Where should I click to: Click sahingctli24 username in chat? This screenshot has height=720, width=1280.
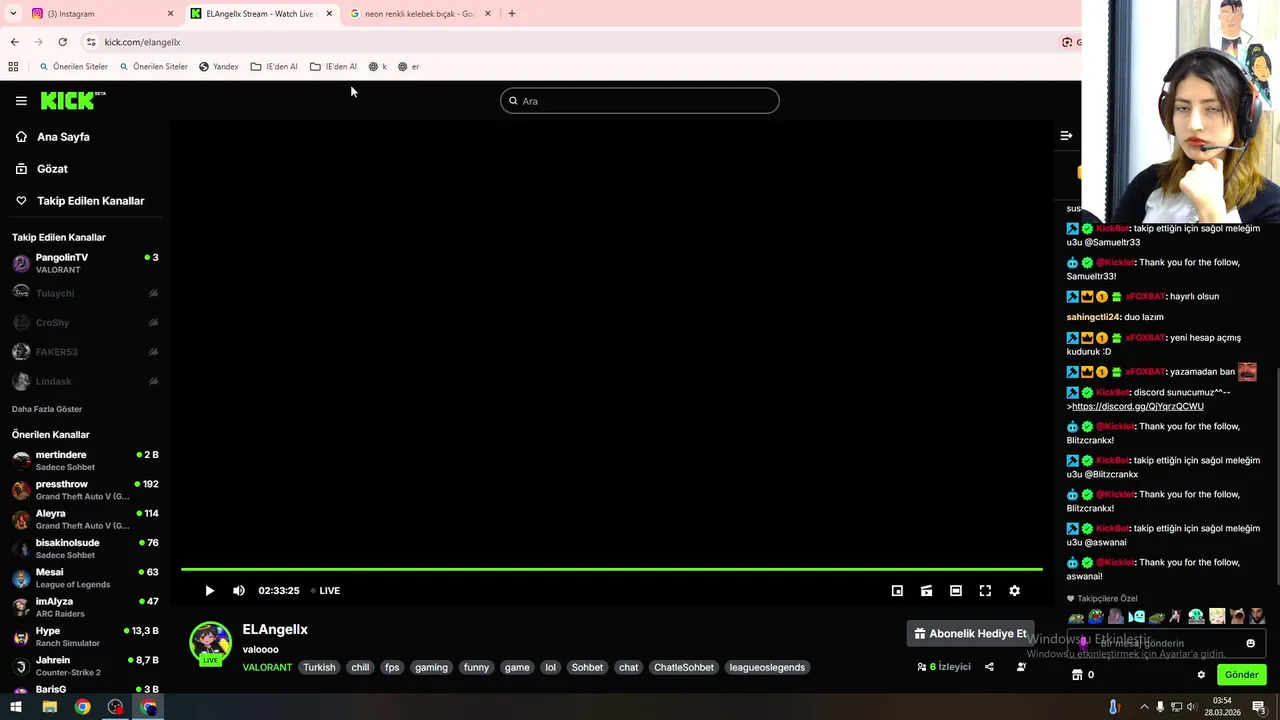[x=1093, y=317]
